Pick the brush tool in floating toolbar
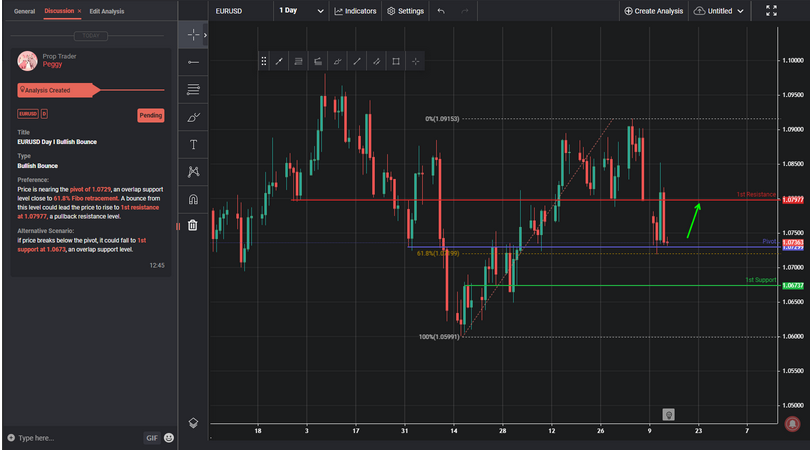This screenshot has height=451, width=811. click(337, 62)
